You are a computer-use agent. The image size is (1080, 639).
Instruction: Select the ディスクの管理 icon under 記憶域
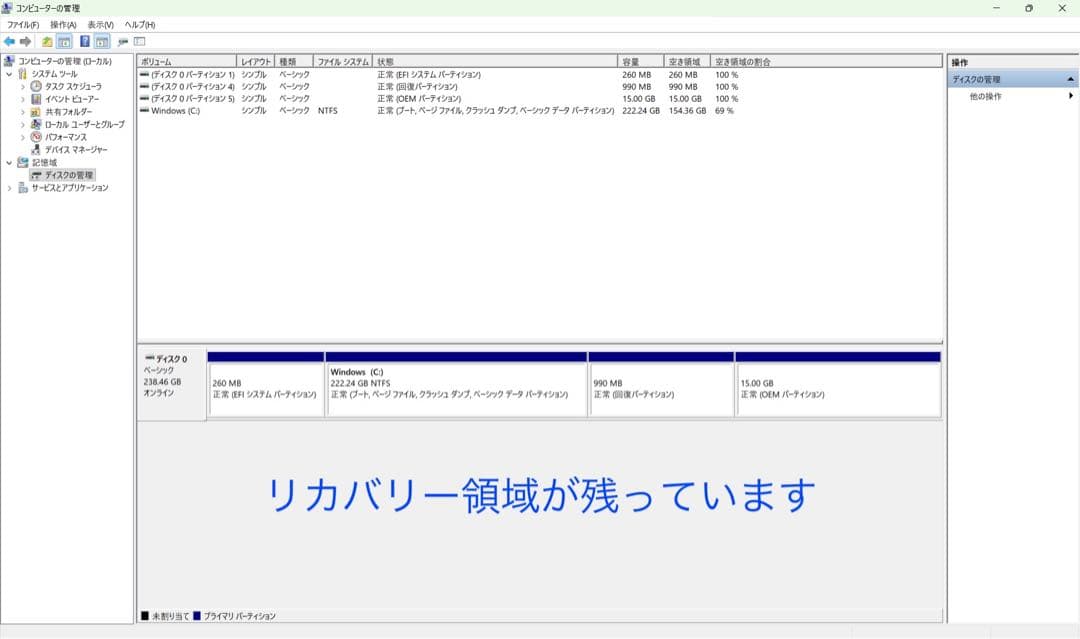tap(35, 175)
